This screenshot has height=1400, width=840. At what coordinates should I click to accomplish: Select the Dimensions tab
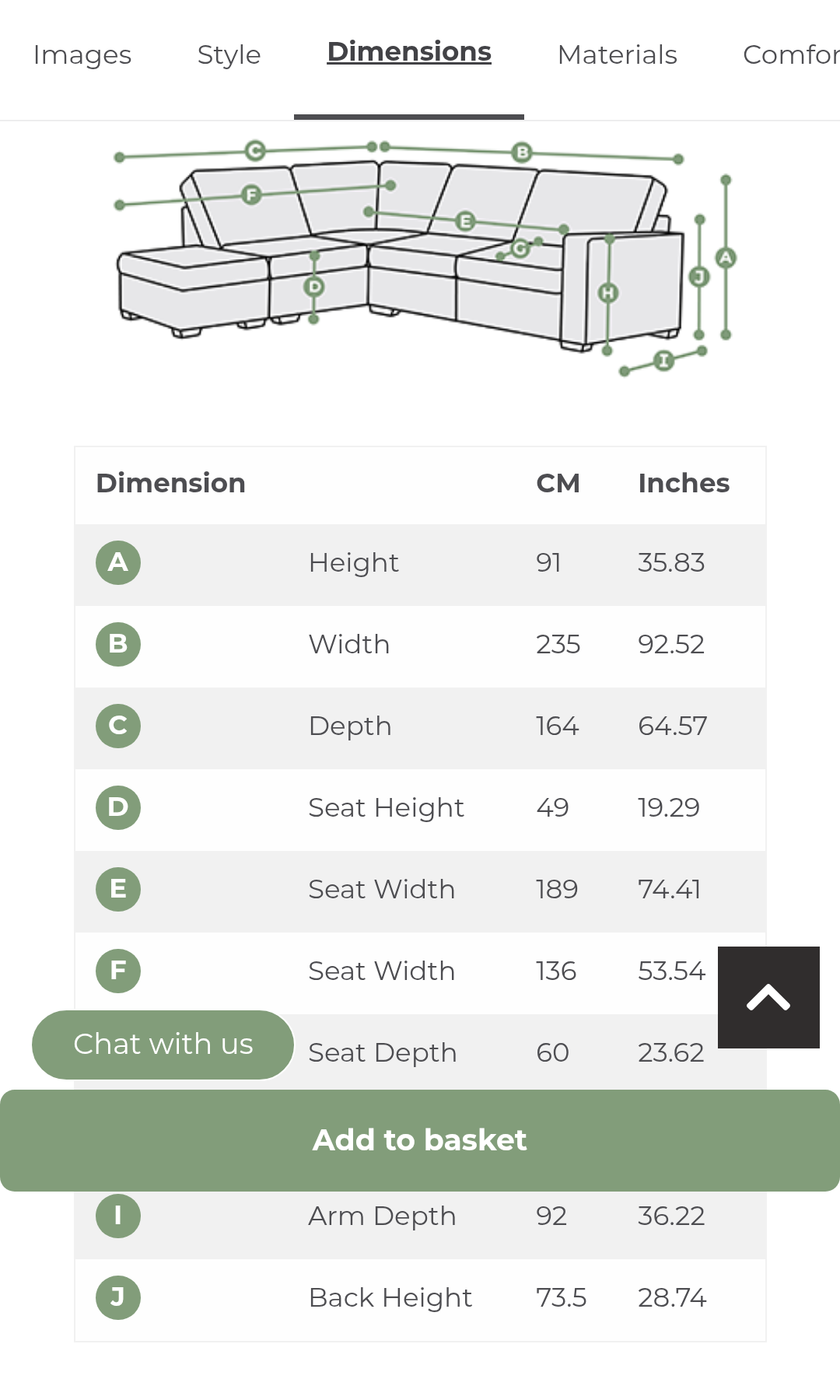(409, 52)
